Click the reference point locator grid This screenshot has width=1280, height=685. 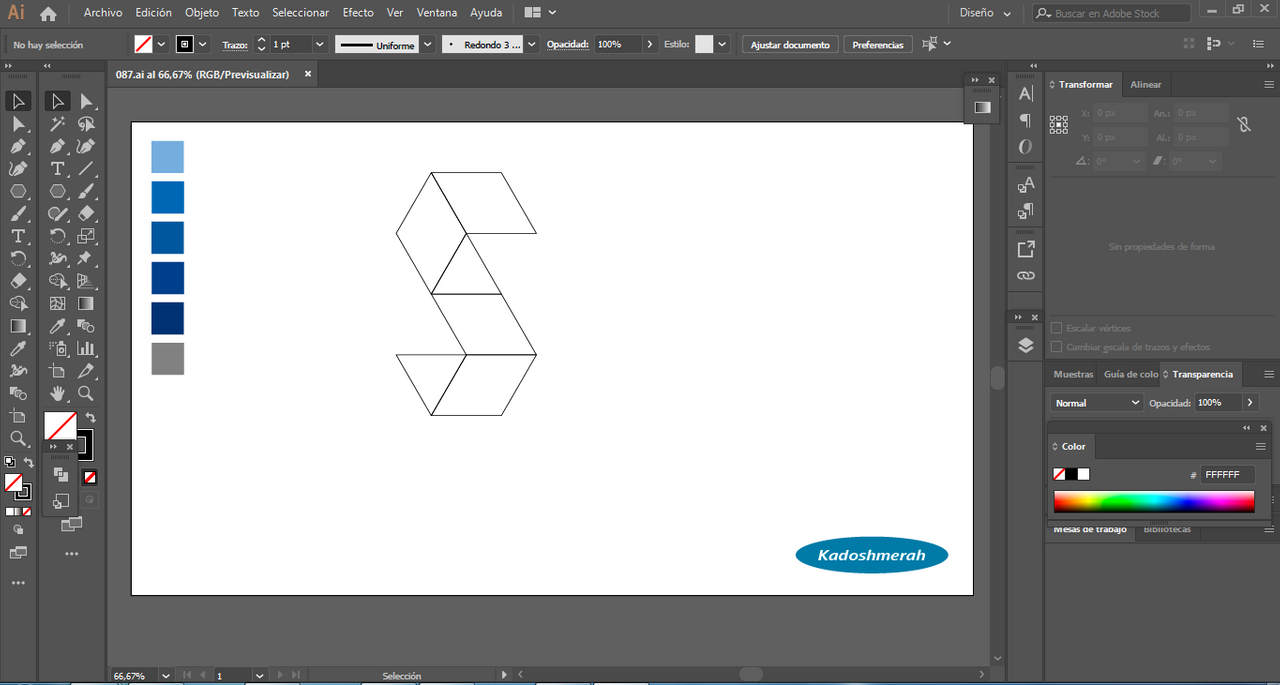click(x=1059, y=124)
